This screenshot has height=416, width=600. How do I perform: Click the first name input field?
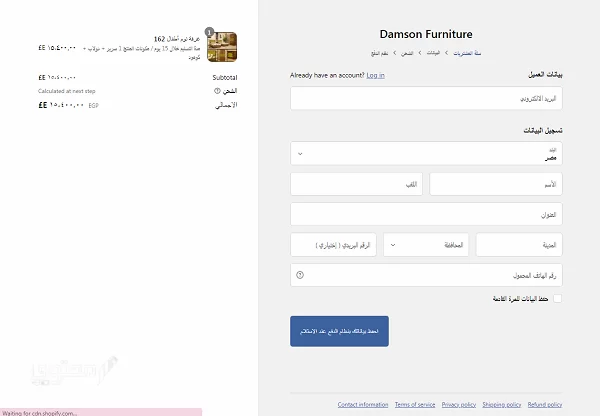point(496,184)
